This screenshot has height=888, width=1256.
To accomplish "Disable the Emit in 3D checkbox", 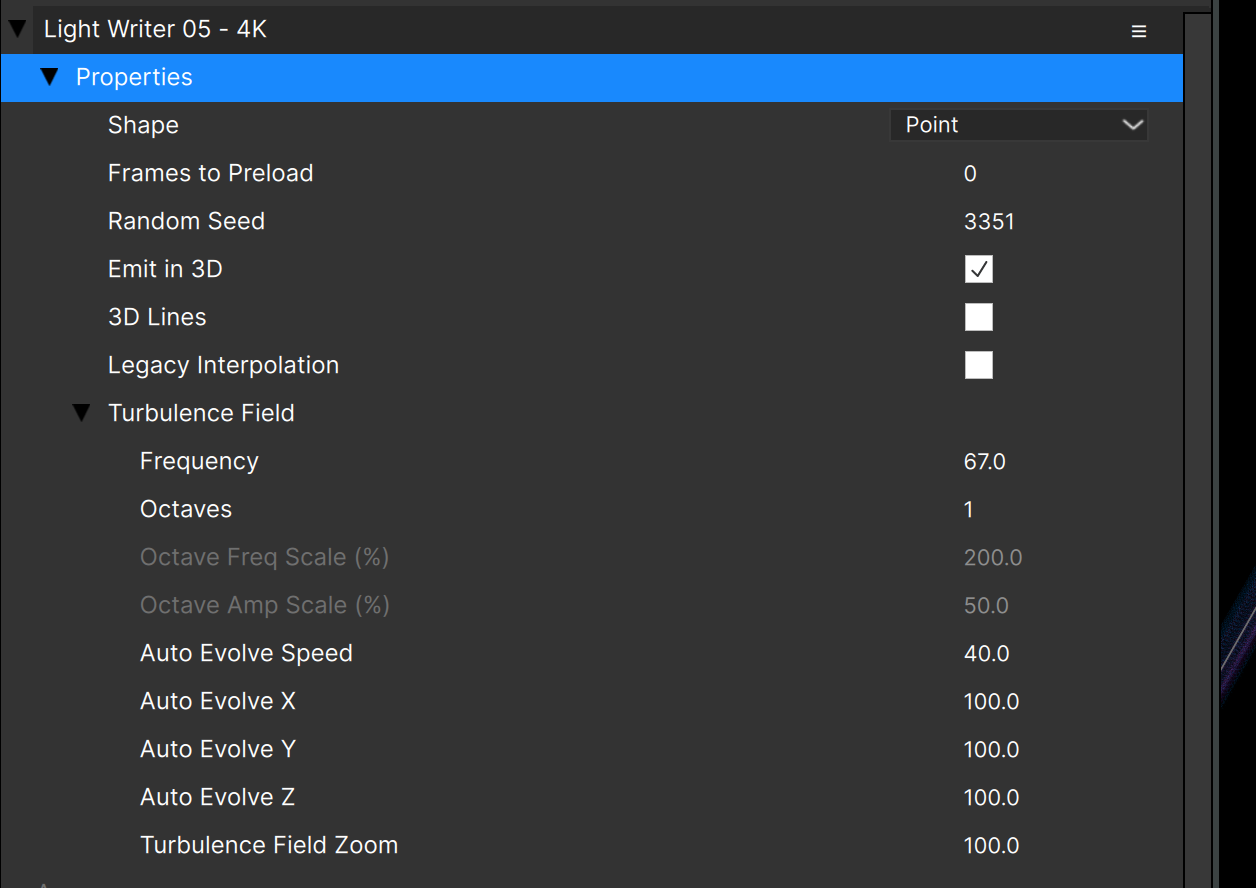I will 978,268.
